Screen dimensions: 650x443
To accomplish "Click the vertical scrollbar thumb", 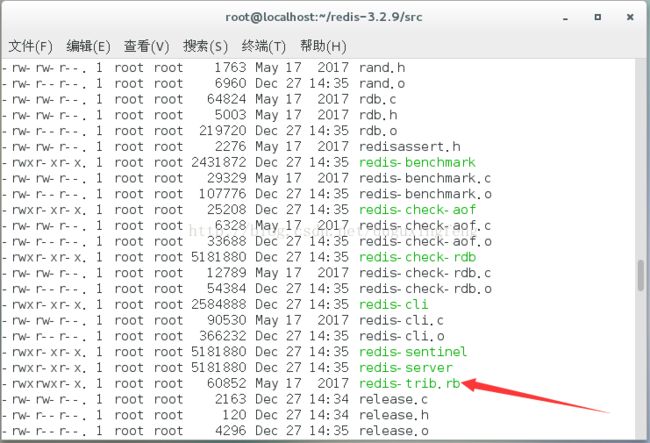I will (641, 275).
